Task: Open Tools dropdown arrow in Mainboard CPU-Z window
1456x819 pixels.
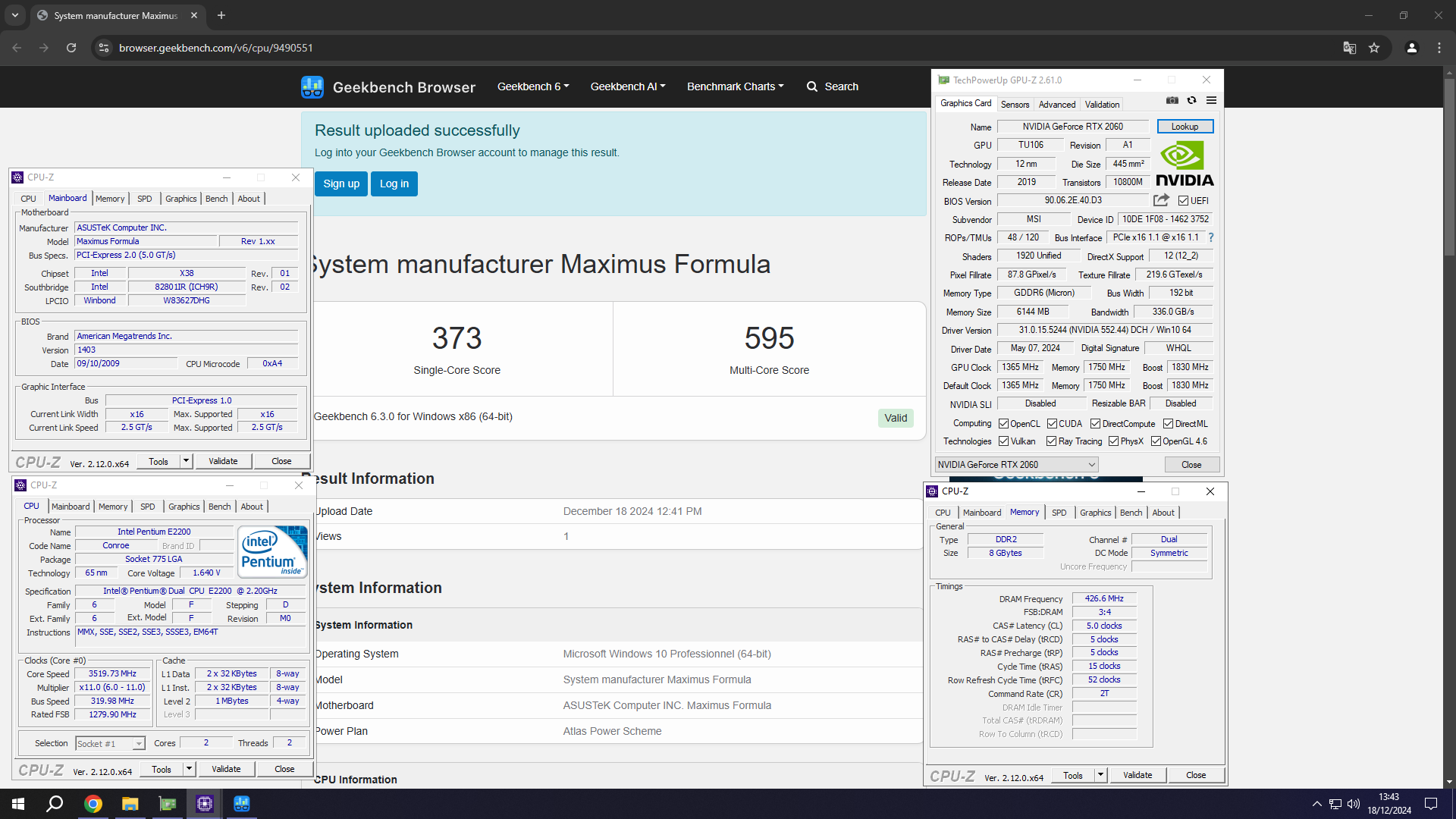Action: 186,461
